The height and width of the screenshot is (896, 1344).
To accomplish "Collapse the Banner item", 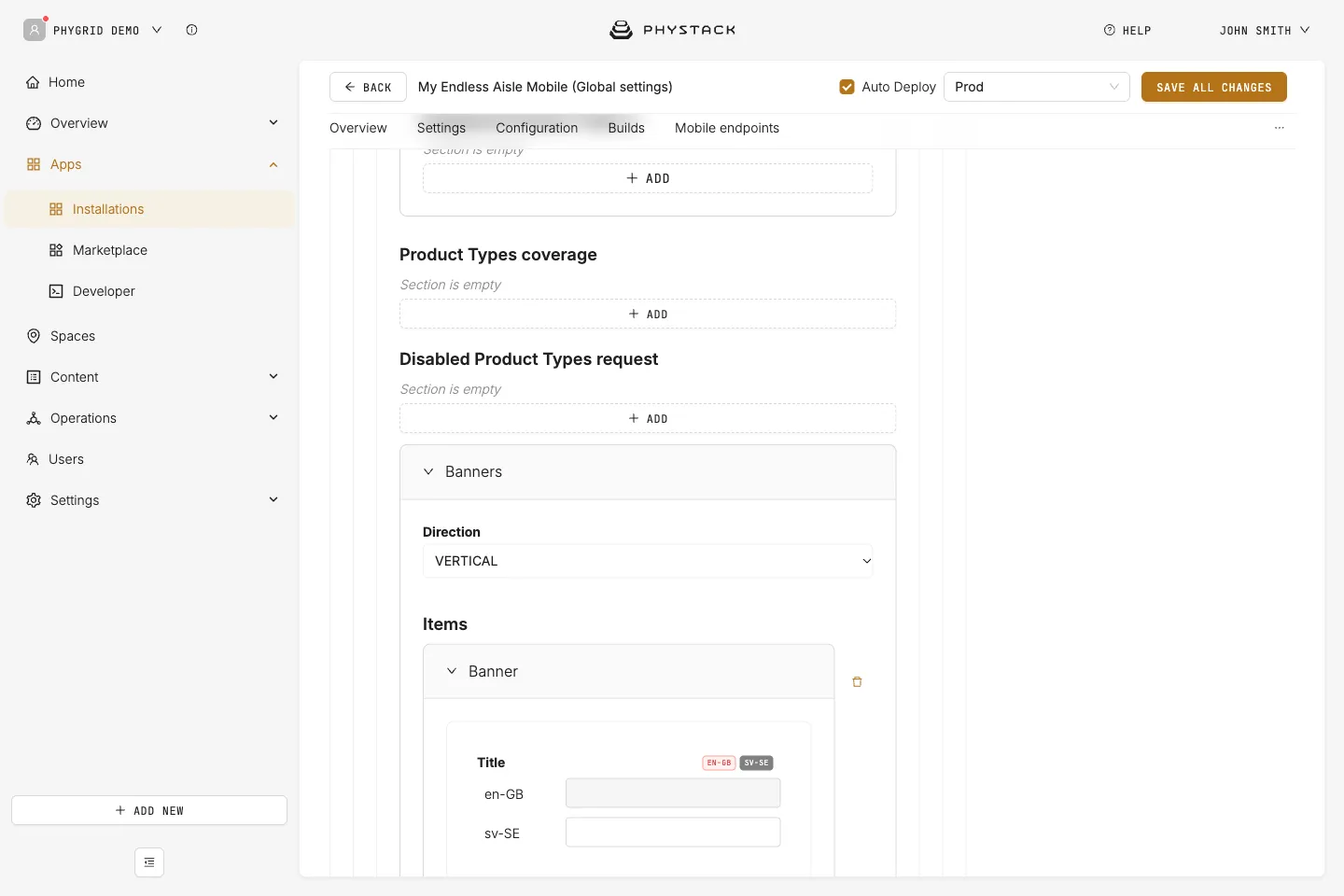I will click(452, 672).
